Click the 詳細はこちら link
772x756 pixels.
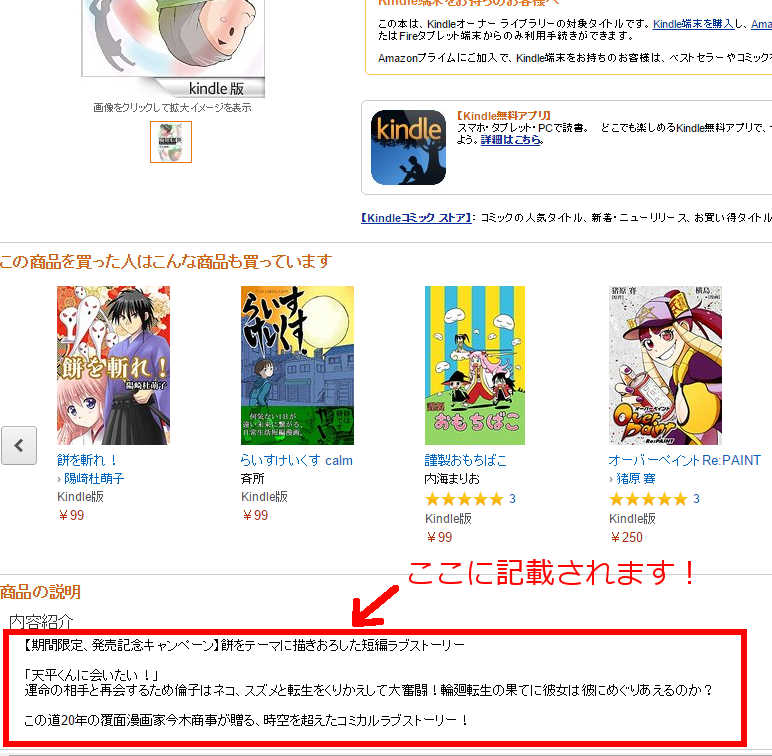[511, 140]
